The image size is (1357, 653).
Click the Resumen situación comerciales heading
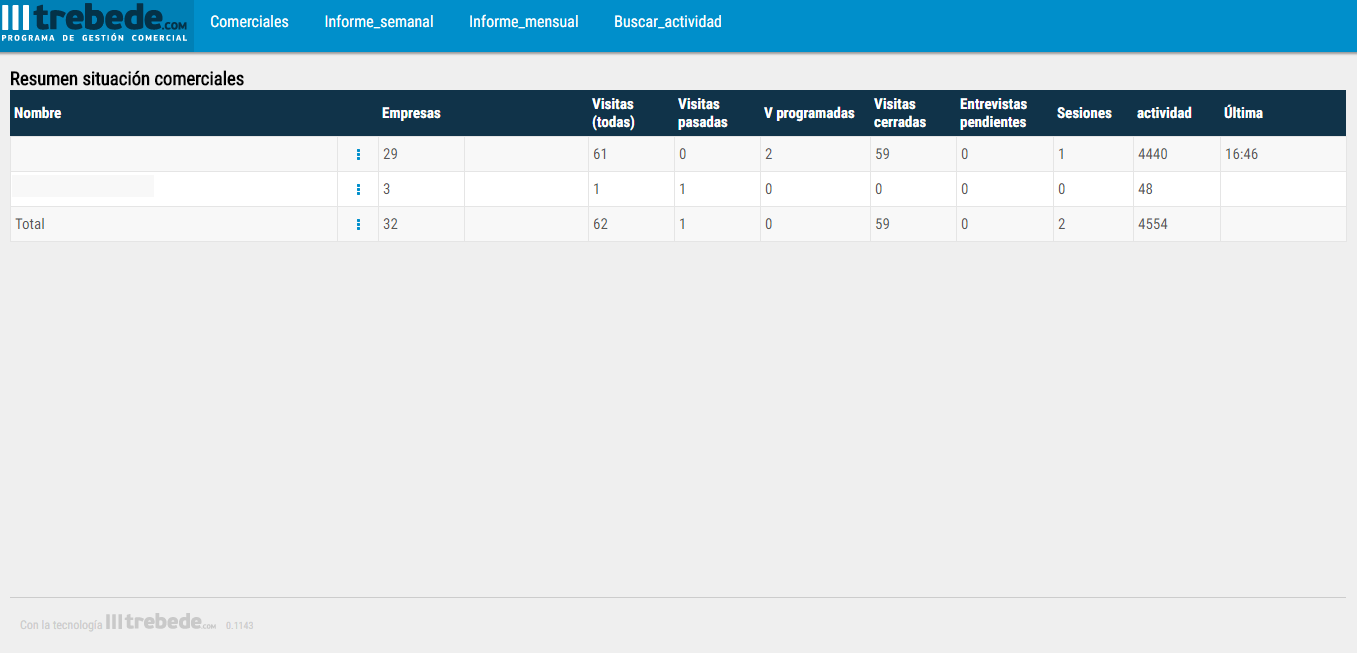click(x=127, y=79)
